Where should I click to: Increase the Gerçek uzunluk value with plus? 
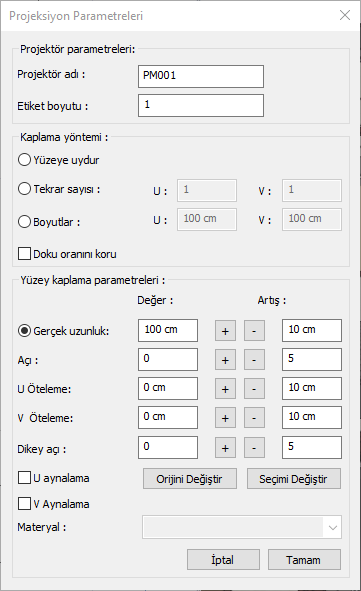coord(225,331)
